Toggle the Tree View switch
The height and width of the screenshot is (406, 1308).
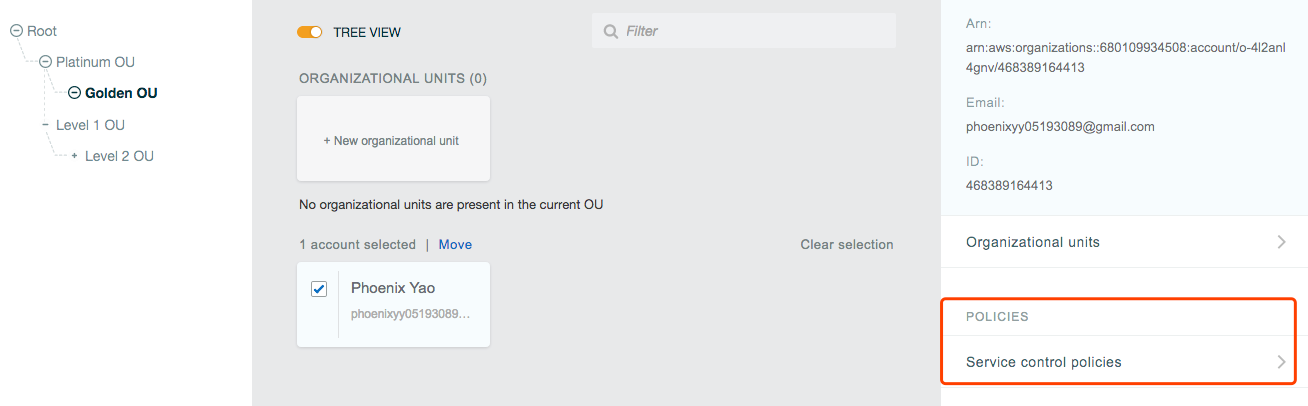309,32
